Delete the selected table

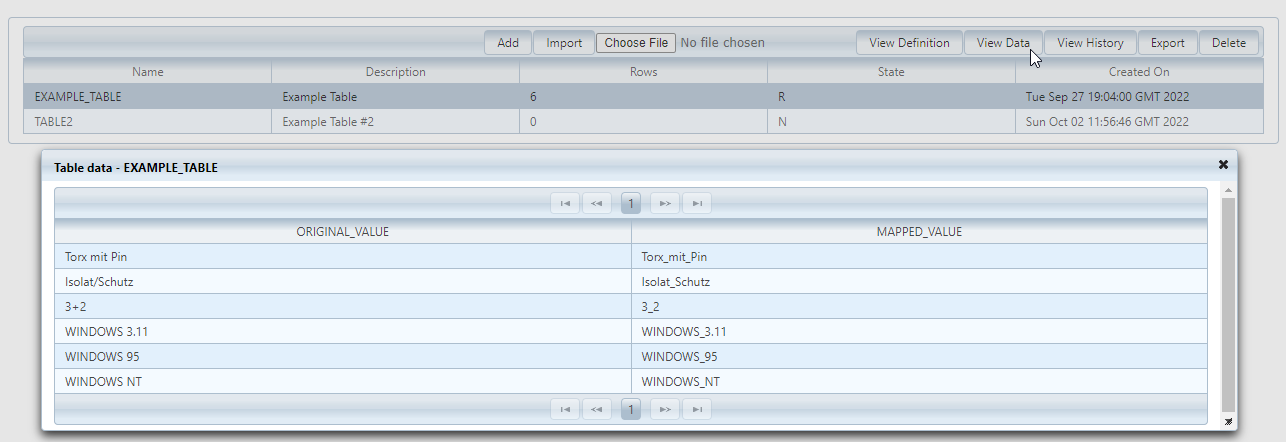coord(1229,43)
